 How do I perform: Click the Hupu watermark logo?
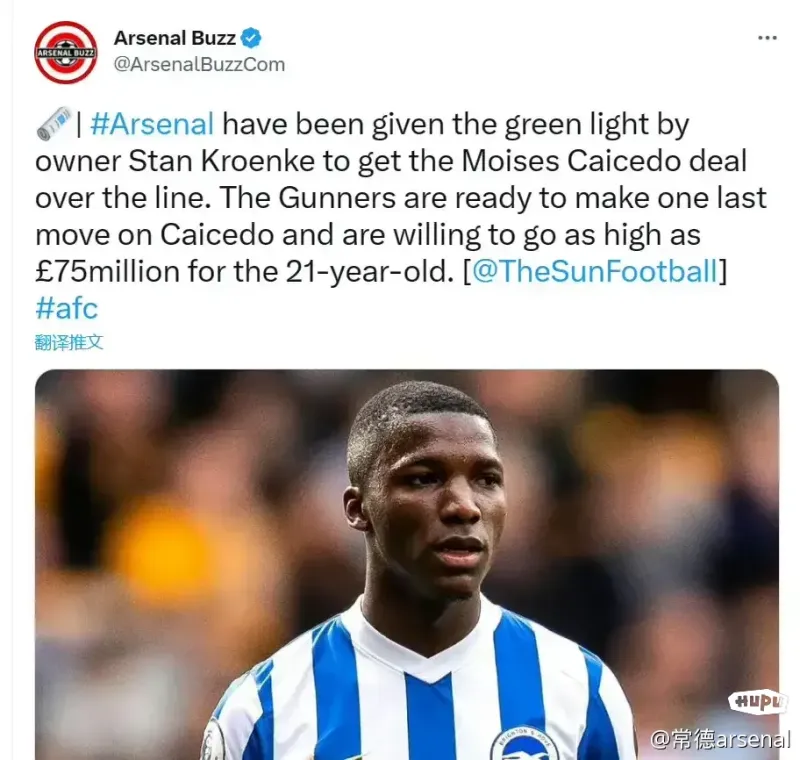pos(758,702)
